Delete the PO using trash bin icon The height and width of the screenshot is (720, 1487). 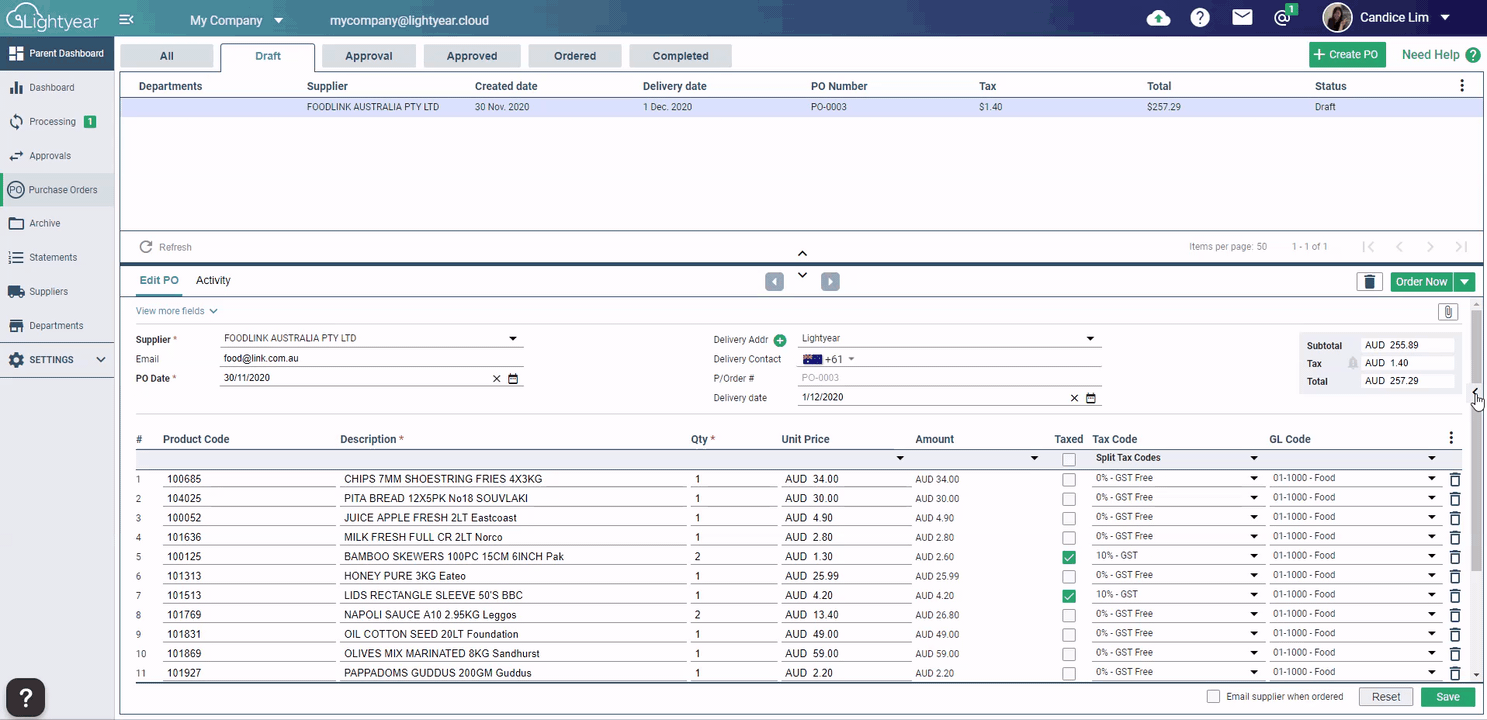point(1369,282)
